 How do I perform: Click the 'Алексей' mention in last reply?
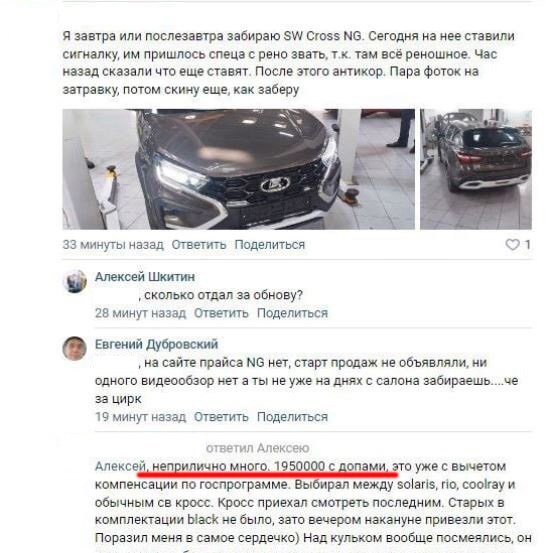120,466
